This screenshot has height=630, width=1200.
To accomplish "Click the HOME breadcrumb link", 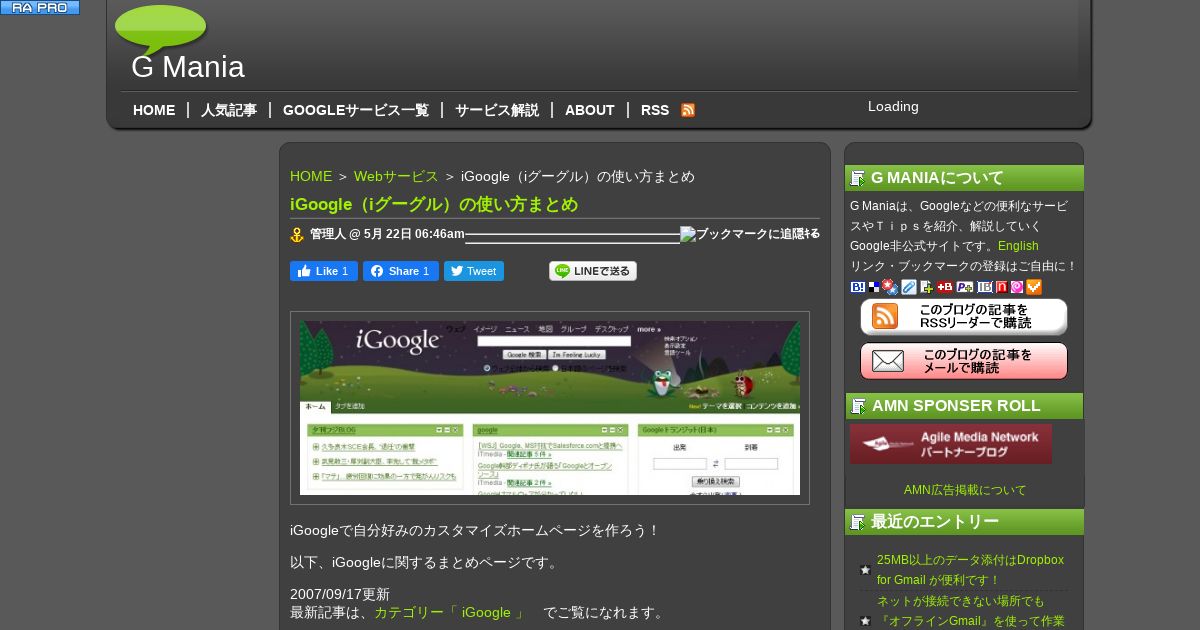I will [x=311, y=176].
